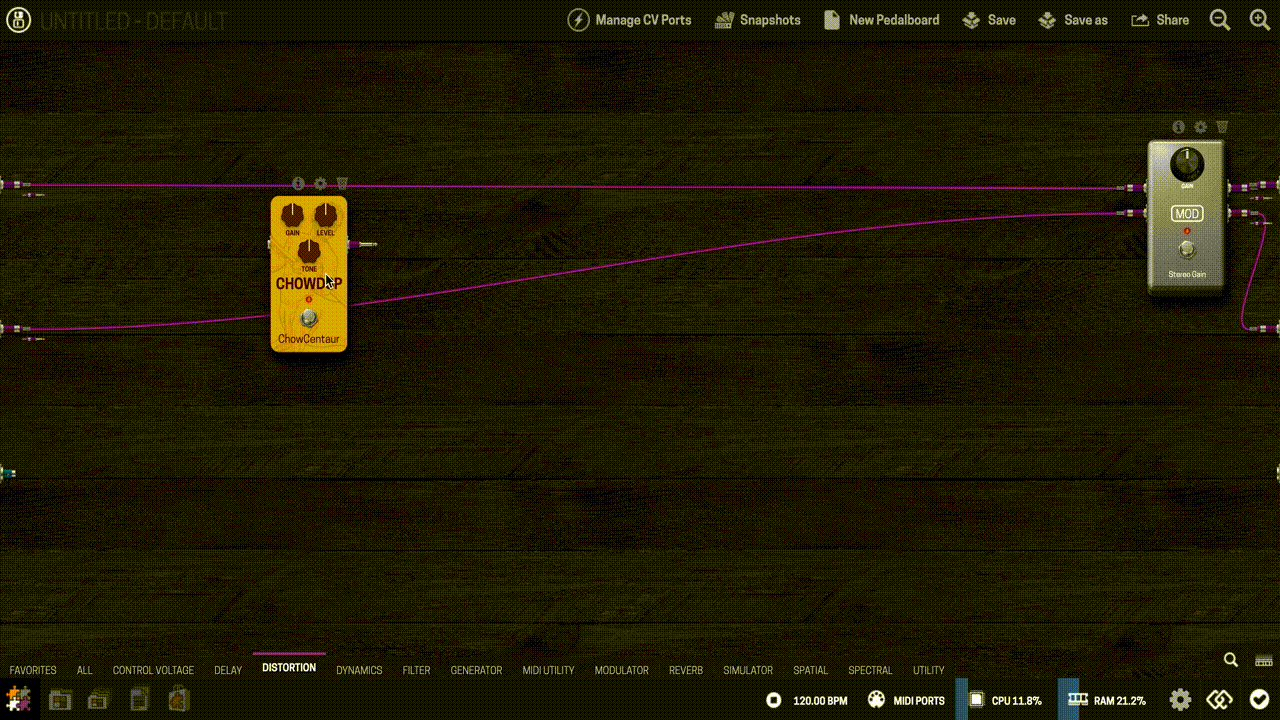Switch to the Dynamics plugin category
The height and width of the screenshot is (720, 1280).
pos(359,670)
